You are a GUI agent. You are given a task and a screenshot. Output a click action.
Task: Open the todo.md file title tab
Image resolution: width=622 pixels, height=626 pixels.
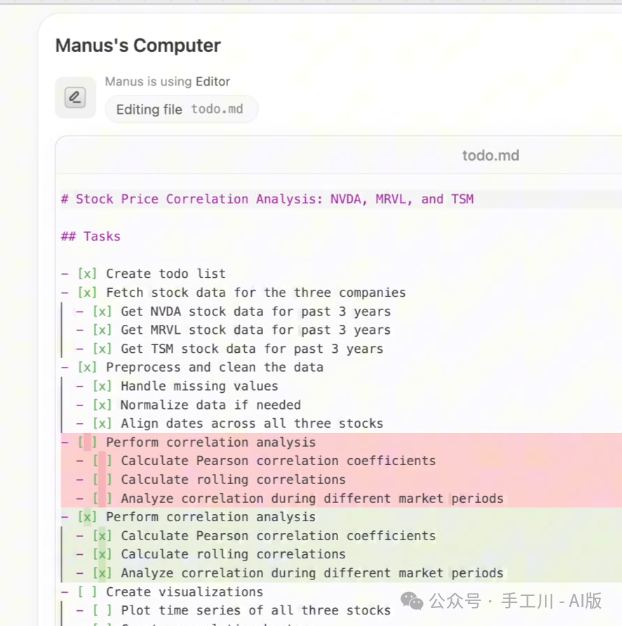point(491,156)
